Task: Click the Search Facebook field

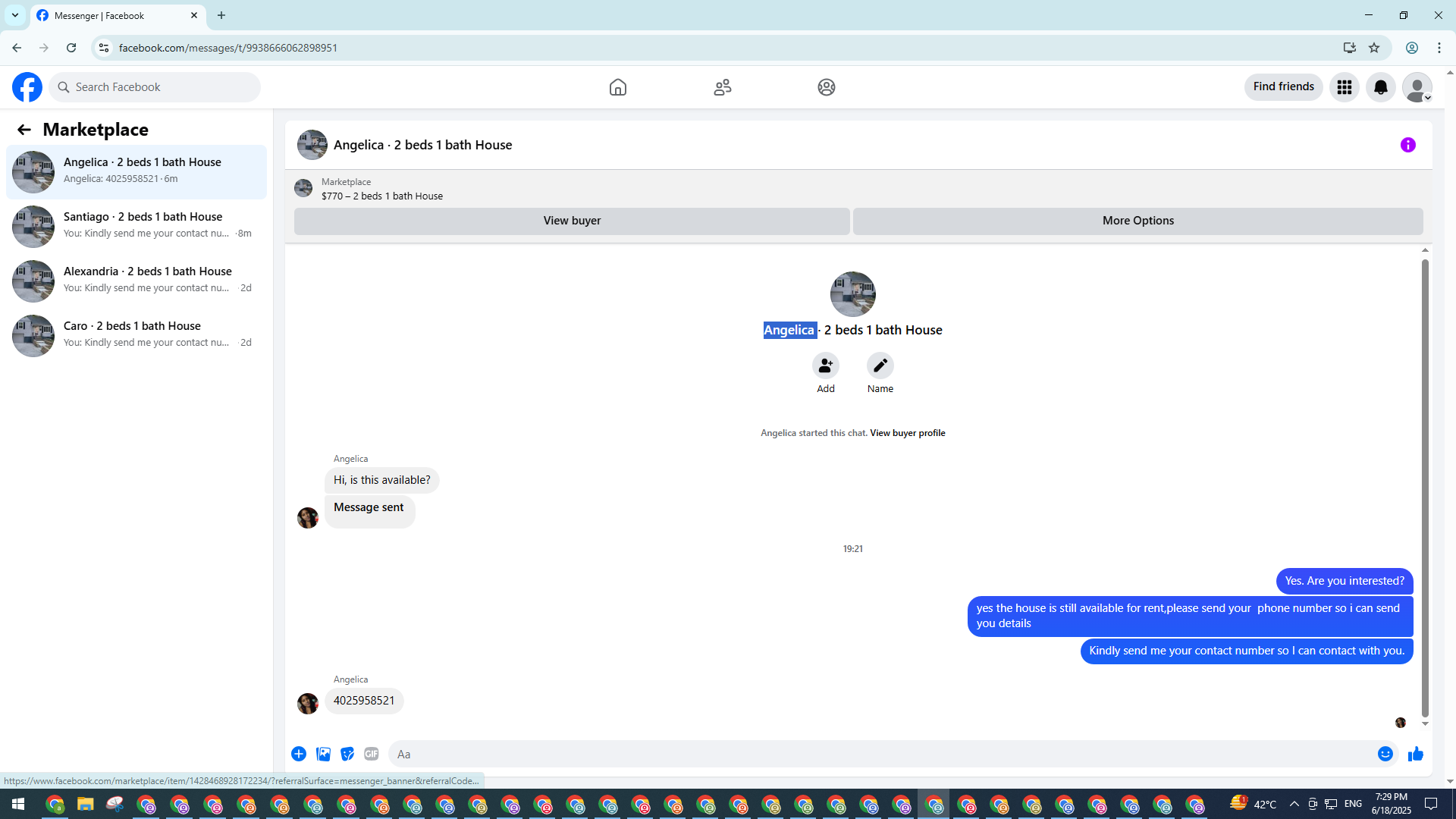Action: tap(155, 87)
